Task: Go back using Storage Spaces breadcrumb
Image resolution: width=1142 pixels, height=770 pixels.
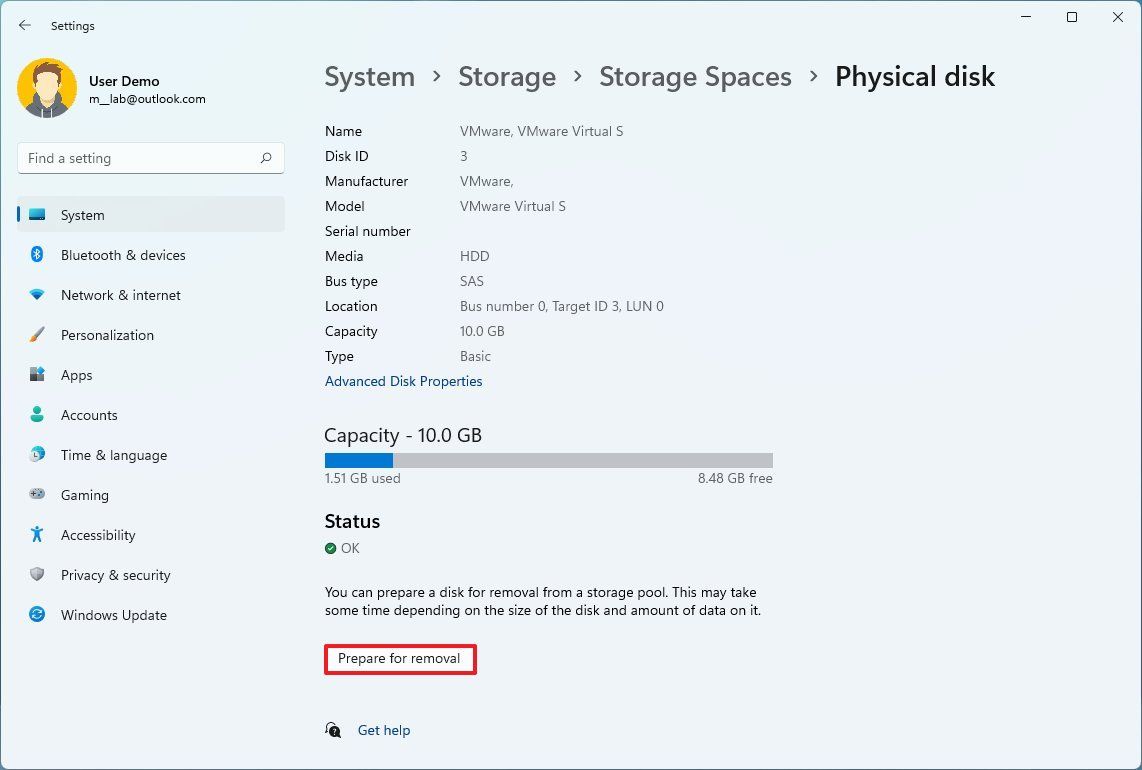Action: pos(695,76)
